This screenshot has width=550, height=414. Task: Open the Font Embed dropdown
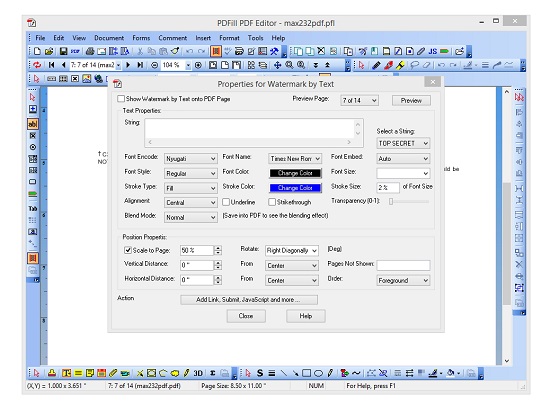tap(403, 159)
